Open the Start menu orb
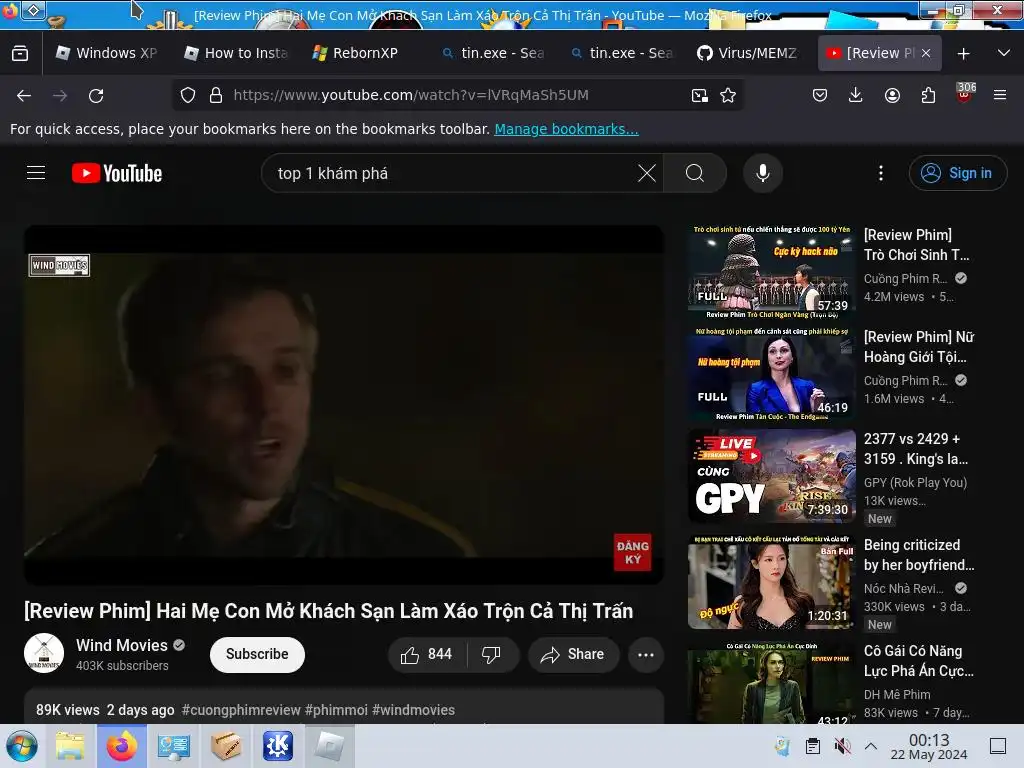This screenshot has height=768, width=1024. point(22,746)
